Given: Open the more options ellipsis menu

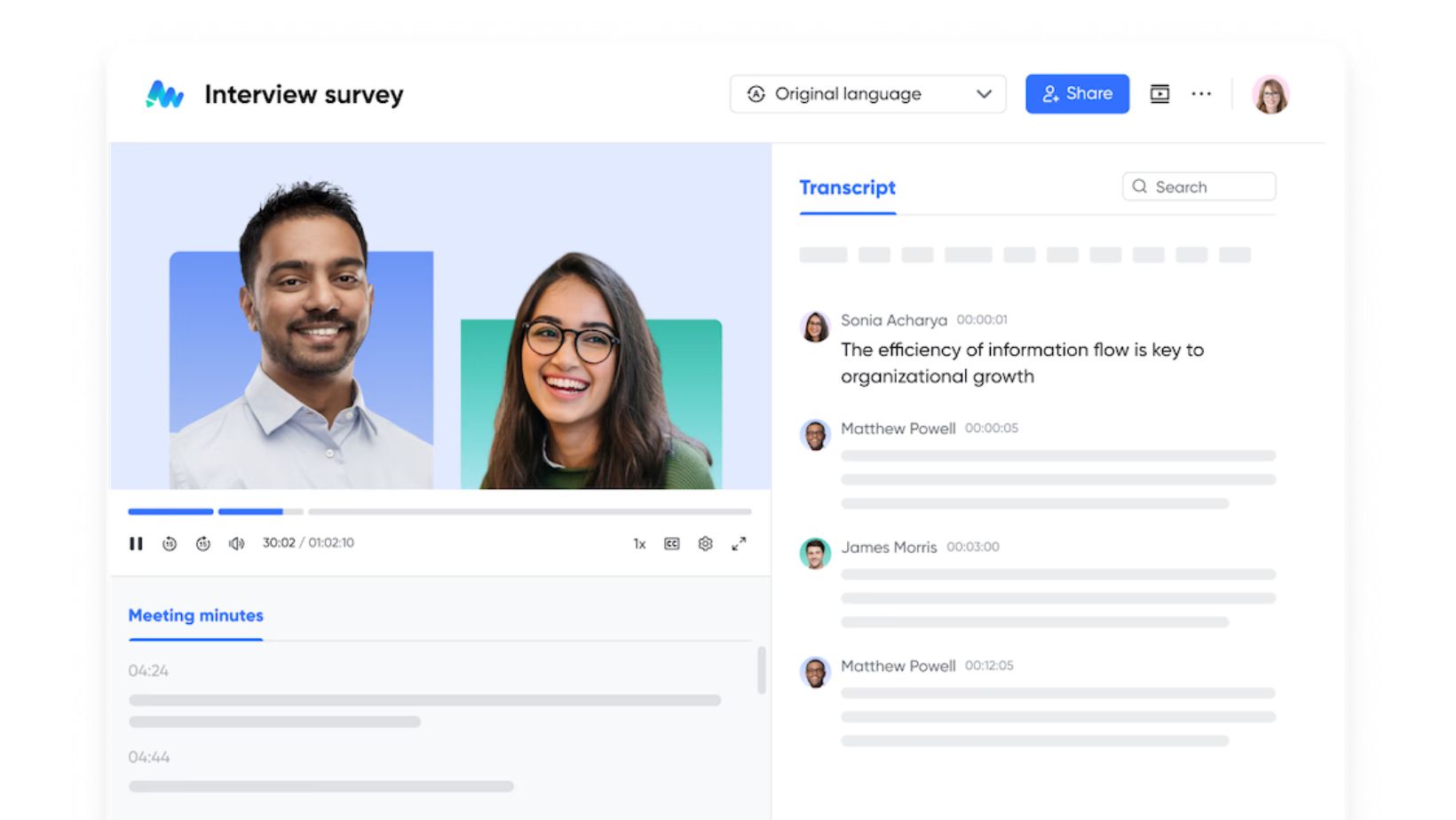Looking at the screenshot, I should pyautogui.click(x=1201, y=94).
